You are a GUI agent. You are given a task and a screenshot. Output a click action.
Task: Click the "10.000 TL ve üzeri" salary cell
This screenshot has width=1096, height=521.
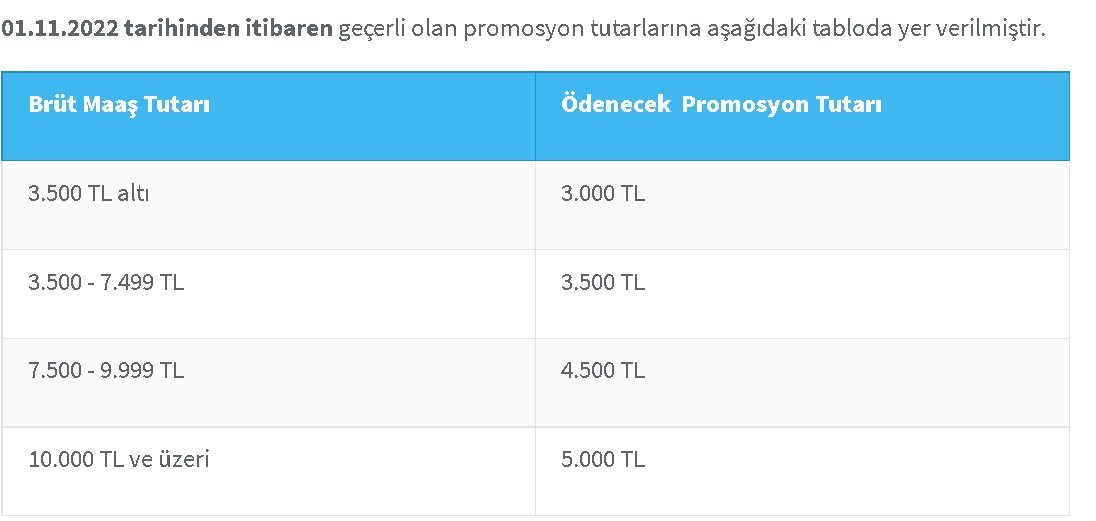pos(119,459)
